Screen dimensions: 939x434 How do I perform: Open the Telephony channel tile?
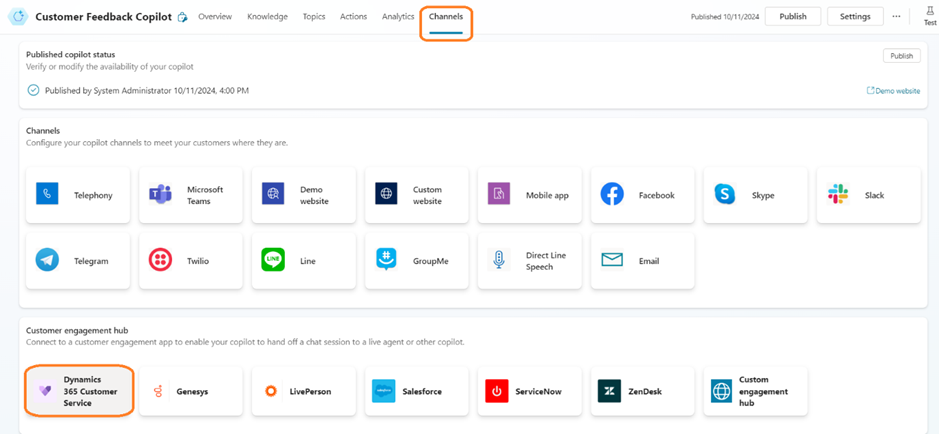[78, 195]
